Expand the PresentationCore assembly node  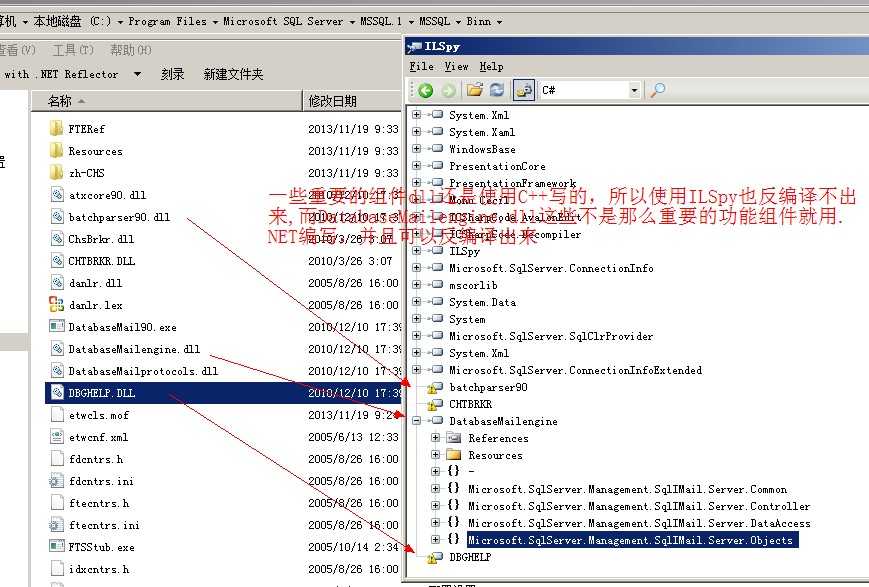pyautogui.click(x=417, y=166)
